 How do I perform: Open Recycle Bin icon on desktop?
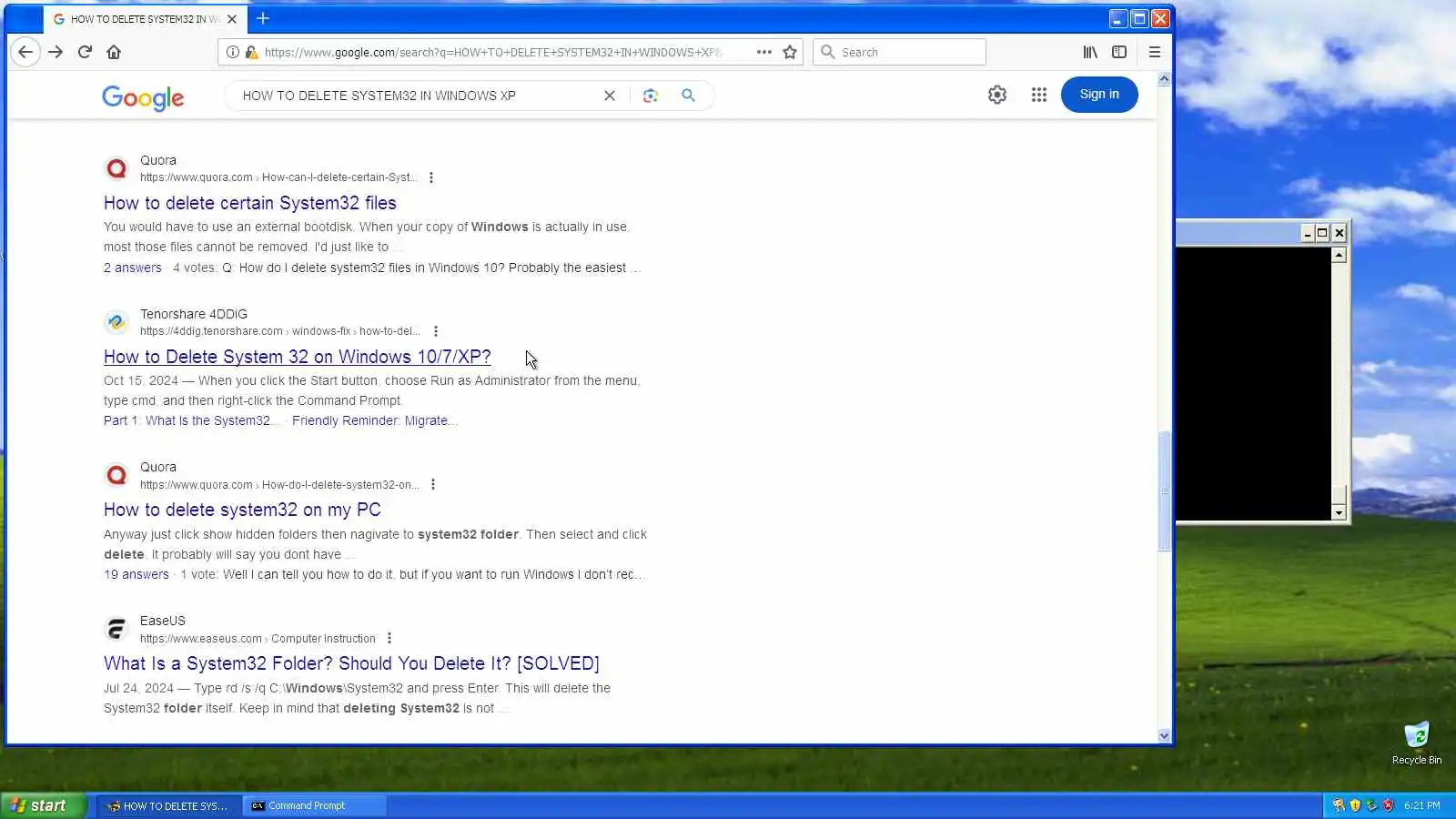click(x=1417, y=743)
